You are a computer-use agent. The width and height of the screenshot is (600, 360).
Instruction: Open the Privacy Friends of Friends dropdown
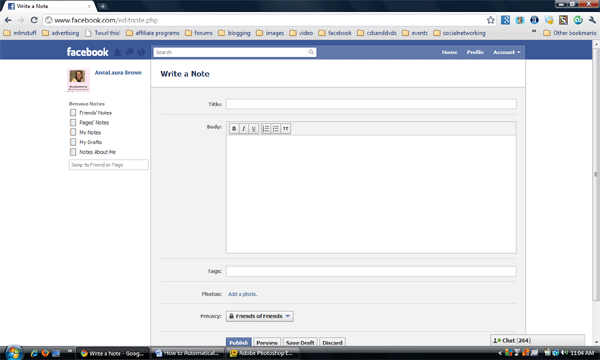pos(260,316)
